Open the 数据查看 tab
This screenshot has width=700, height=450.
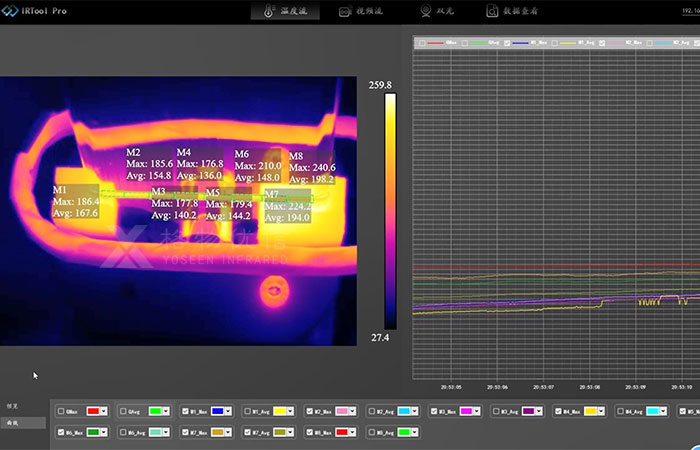(520, 12)
